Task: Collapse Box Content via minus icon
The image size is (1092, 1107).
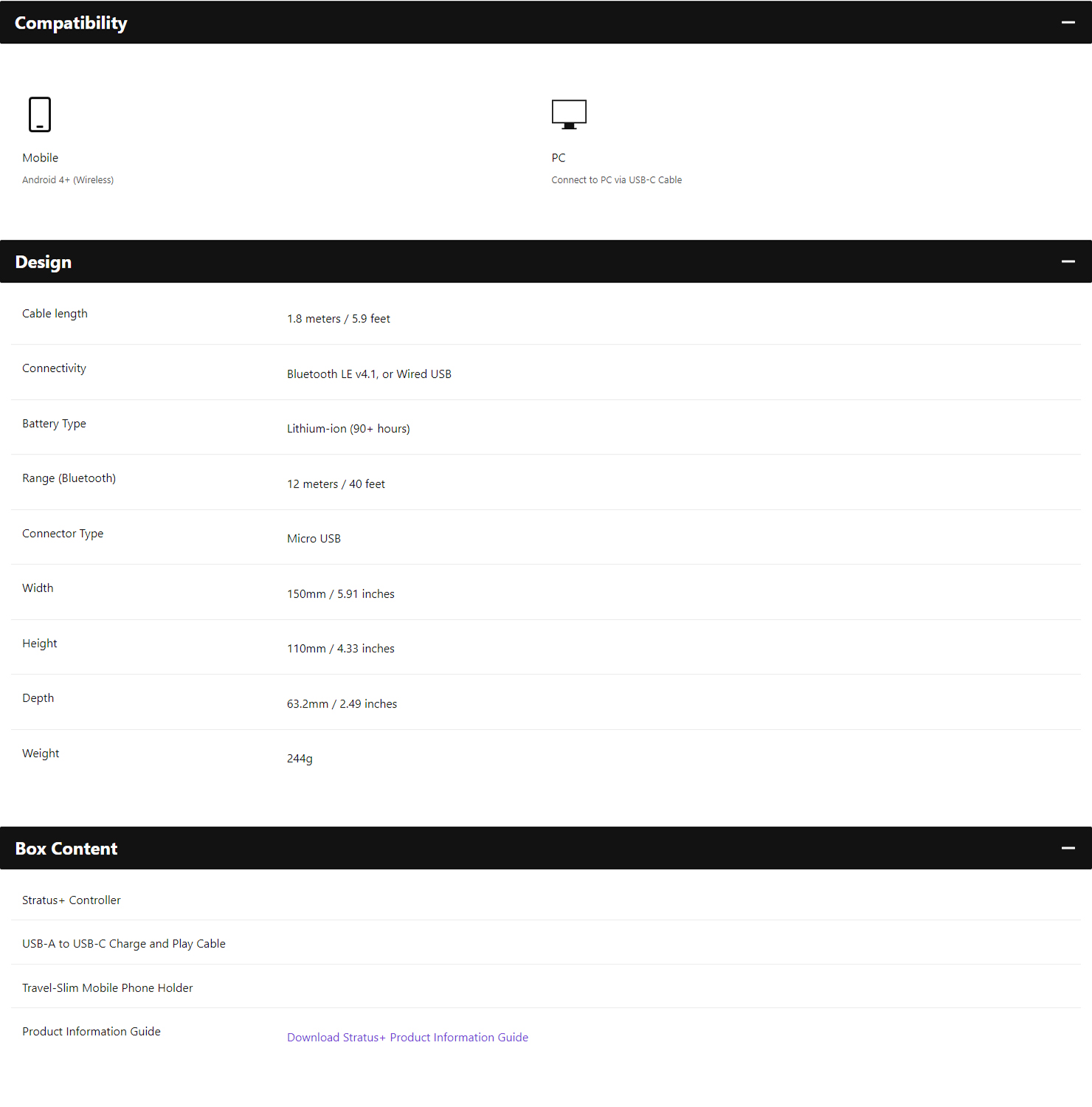Action: [x=1068, y=849]
